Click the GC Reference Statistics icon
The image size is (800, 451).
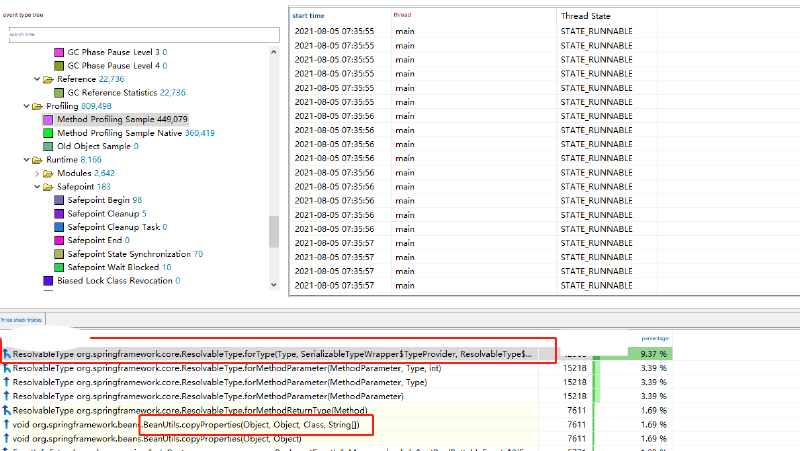click(x=58, y=92)
